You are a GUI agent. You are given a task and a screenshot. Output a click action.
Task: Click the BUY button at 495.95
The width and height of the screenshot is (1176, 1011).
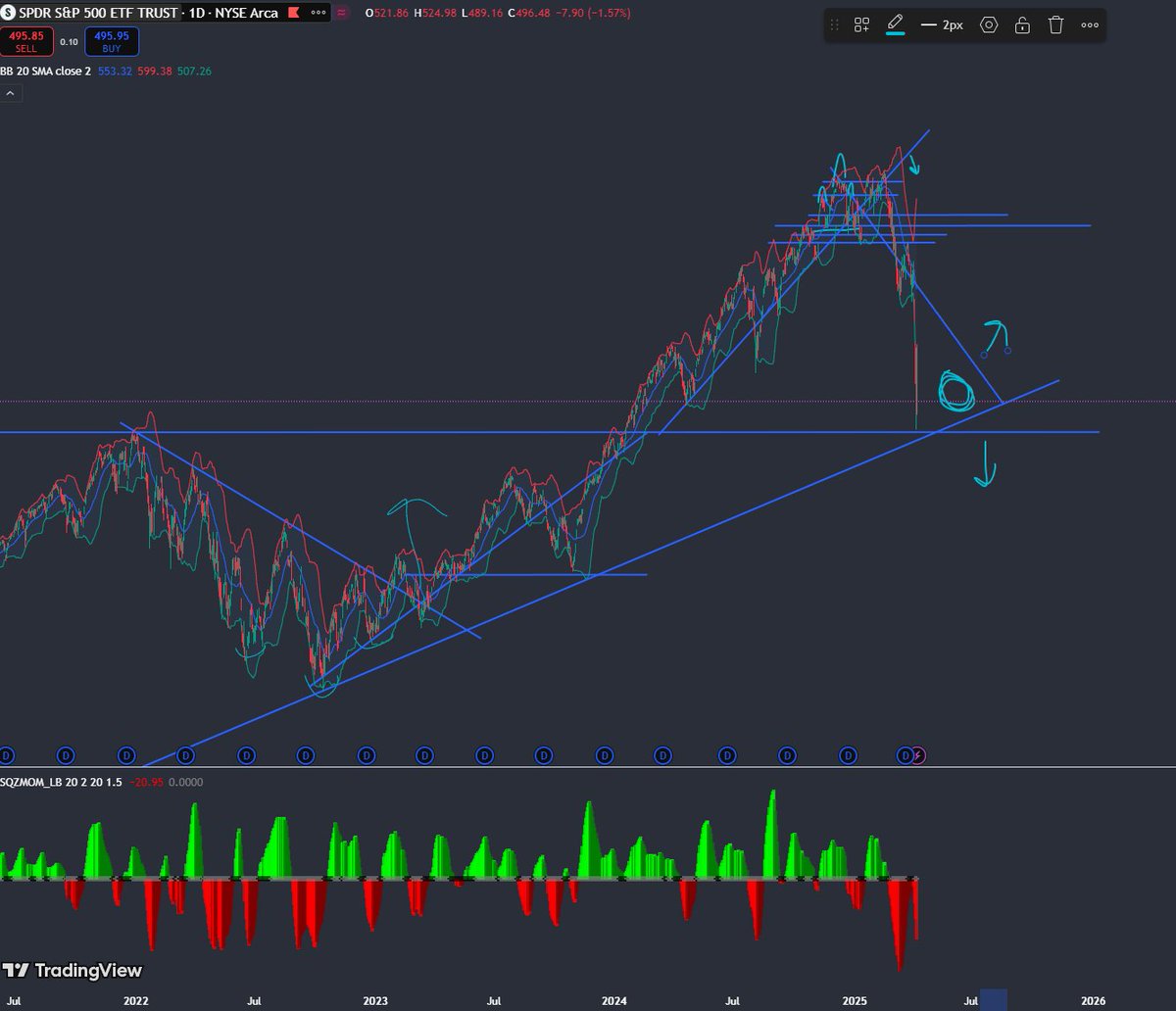tap(111, 41)
